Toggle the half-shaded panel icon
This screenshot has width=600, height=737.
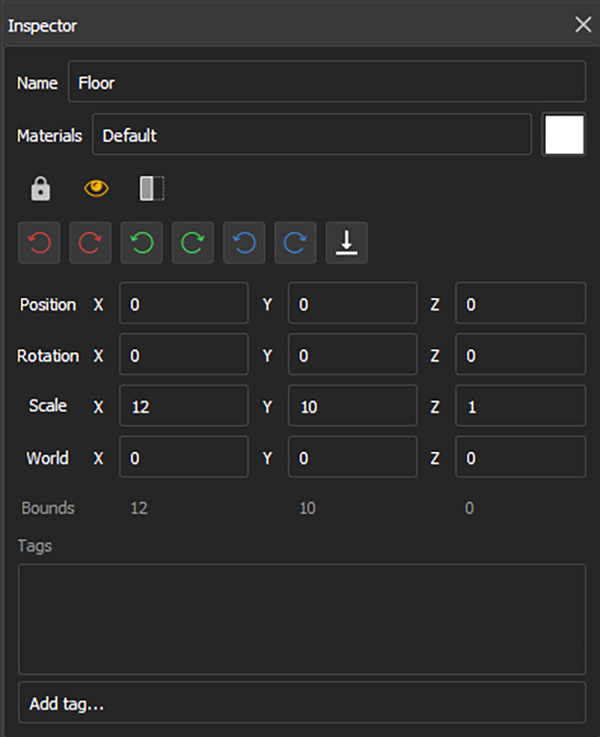[152, 188]
